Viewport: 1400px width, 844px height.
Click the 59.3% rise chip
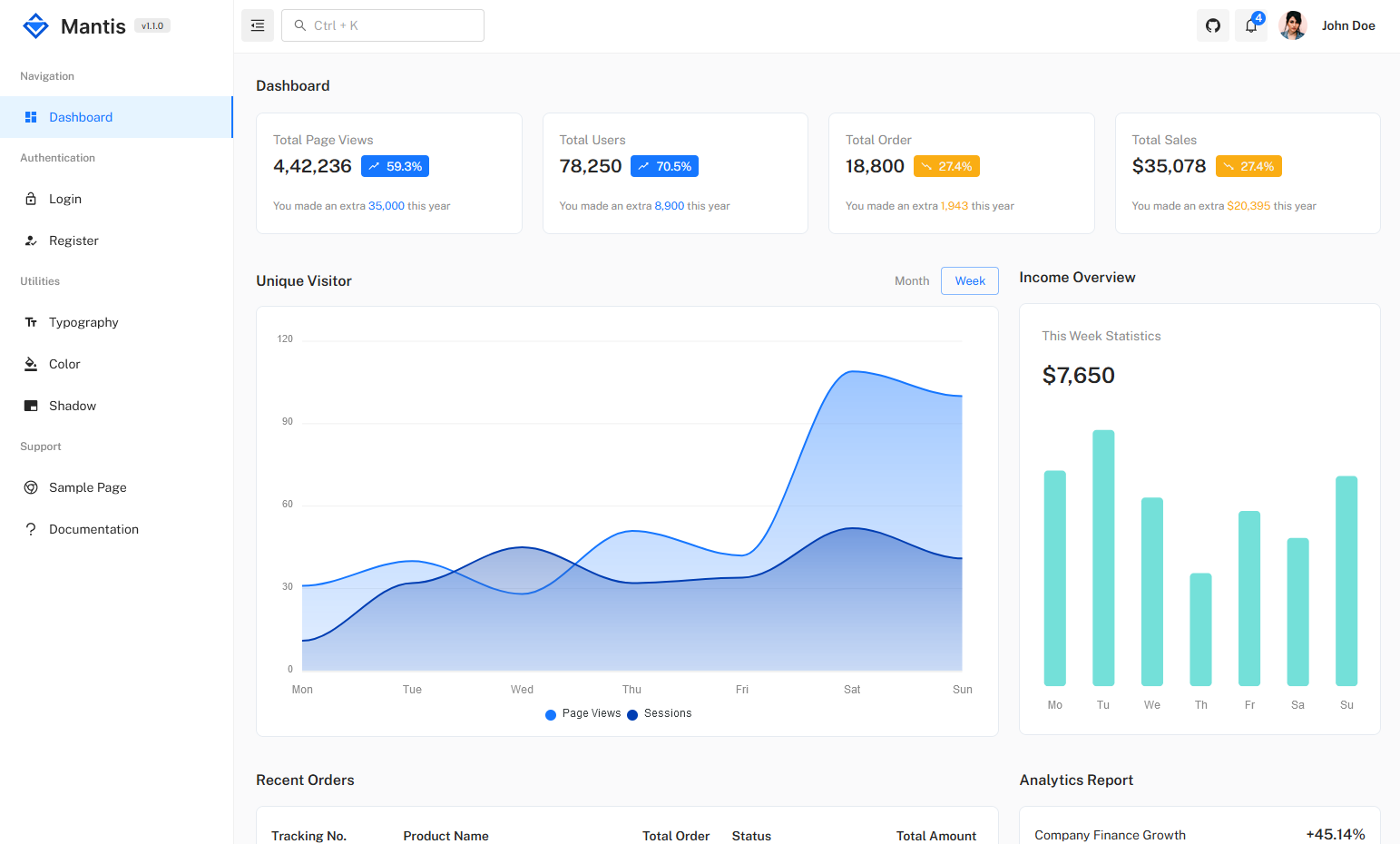[x=395, y=166]
